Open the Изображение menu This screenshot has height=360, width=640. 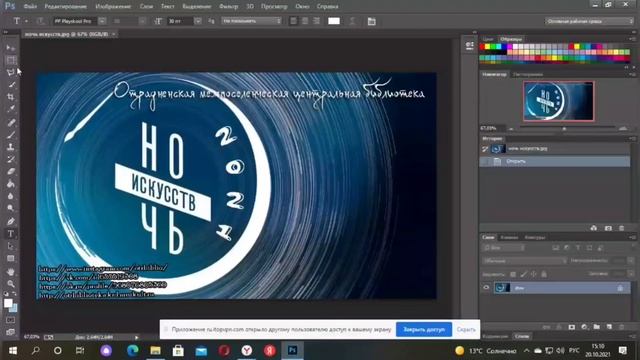click(113, 7)
